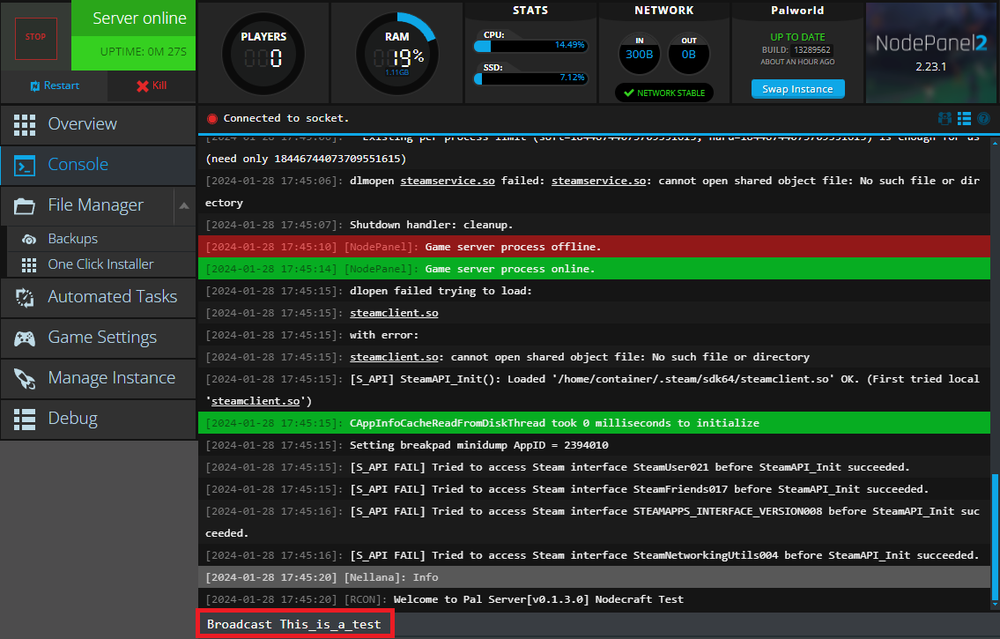Click the console help question mark icon
Viewport: 1000px width, 639px height.
click(983, 118)
